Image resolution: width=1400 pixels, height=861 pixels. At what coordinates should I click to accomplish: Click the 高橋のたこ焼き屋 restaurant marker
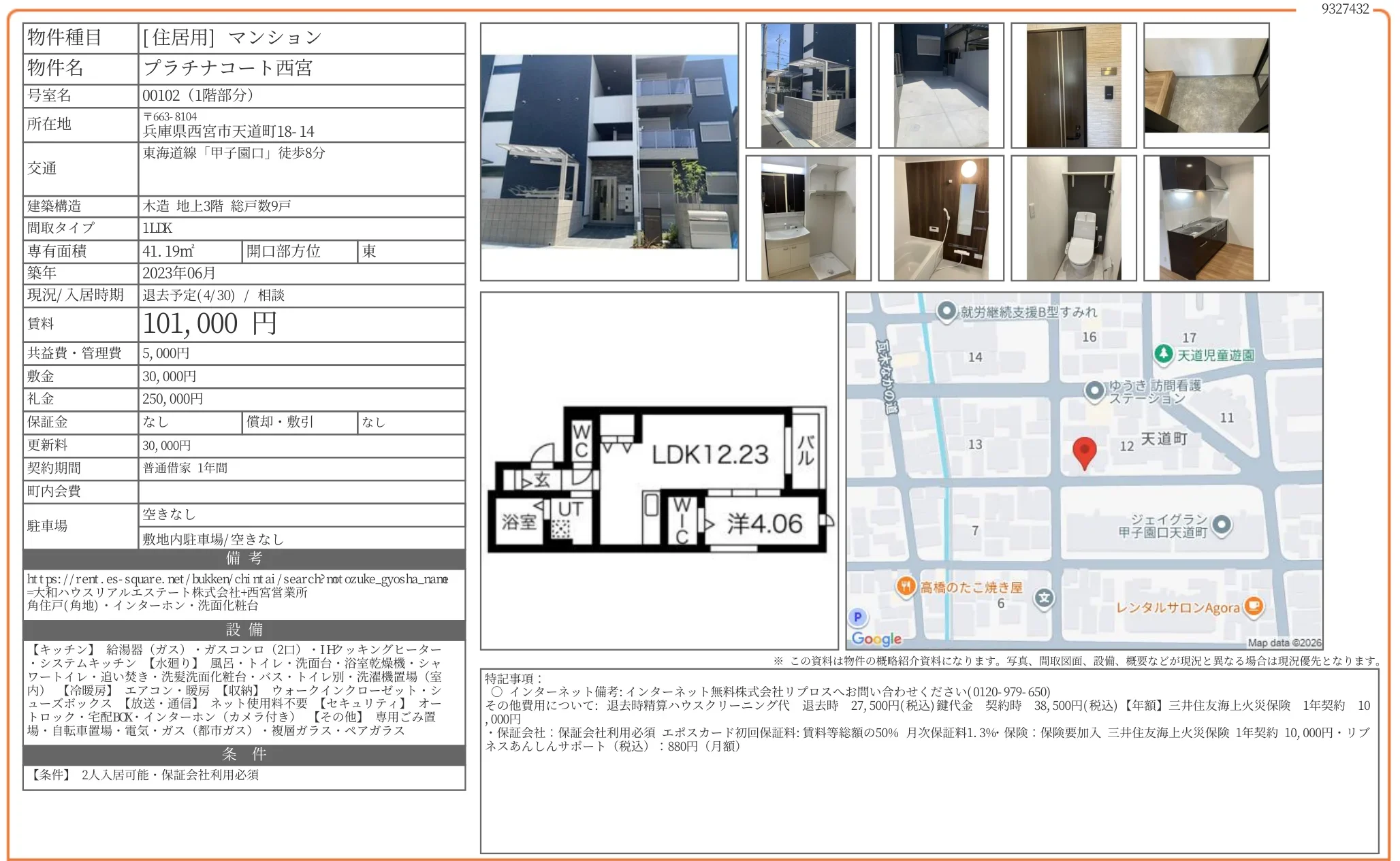pyautogui.click(x=905, y=586)
